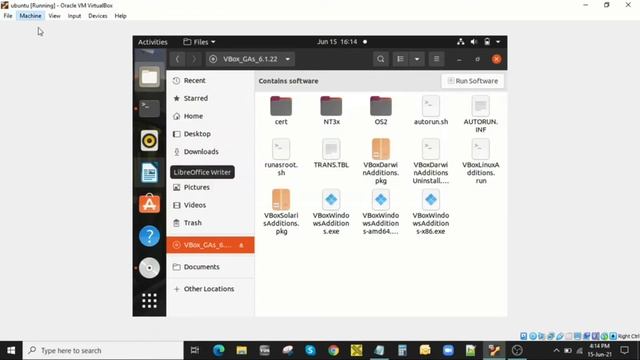Image resolution: width=640 pixels, height=360 pixels.
Task: Open Terminal from the Ubuntu dock
Action: 149,109
